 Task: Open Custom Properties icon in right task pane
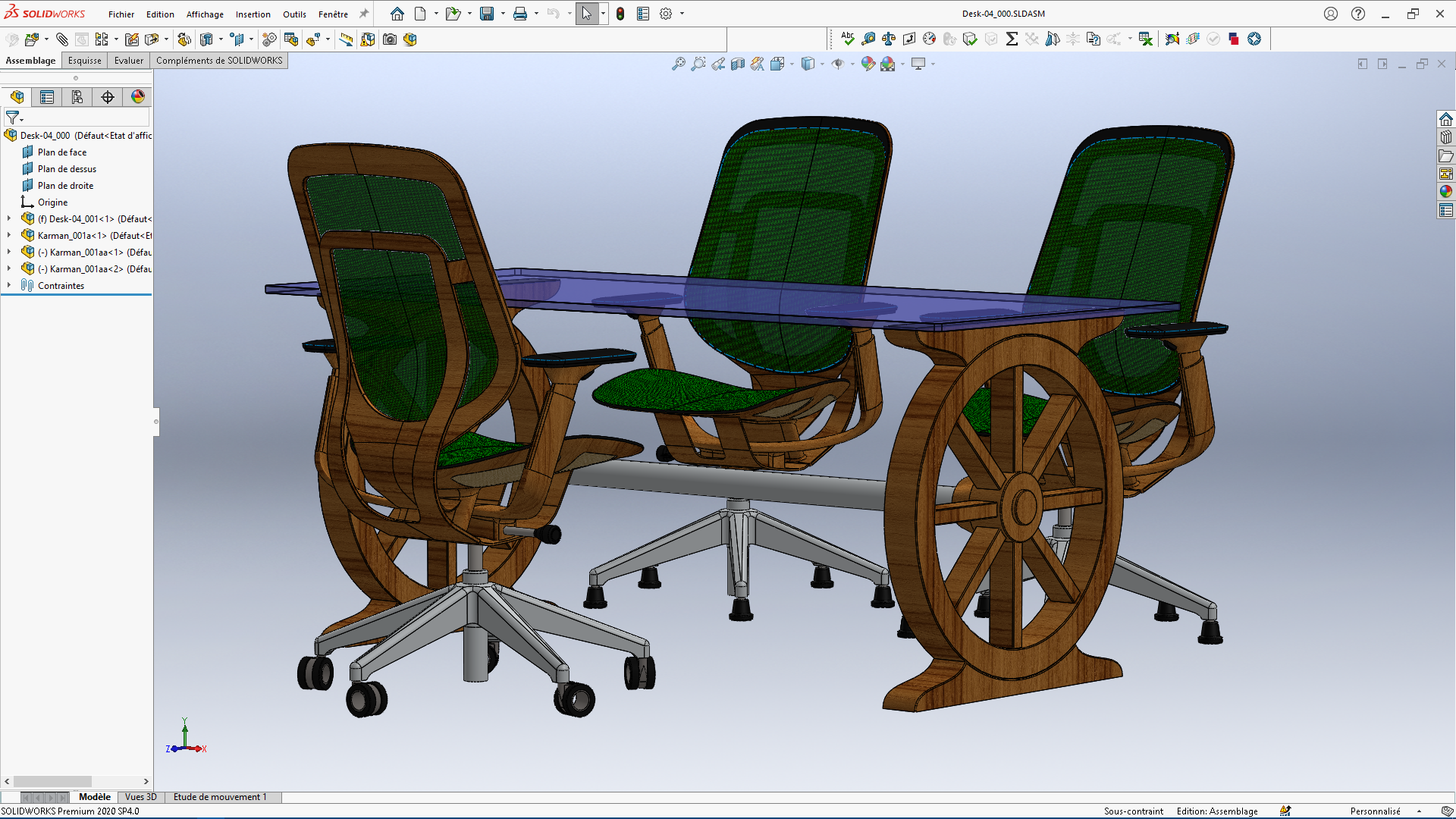coord(1446,210)
